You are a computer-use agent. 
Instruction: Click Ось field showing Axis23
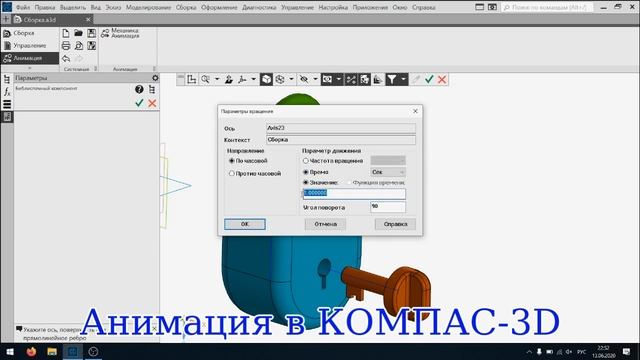click(x=341, y=128)
